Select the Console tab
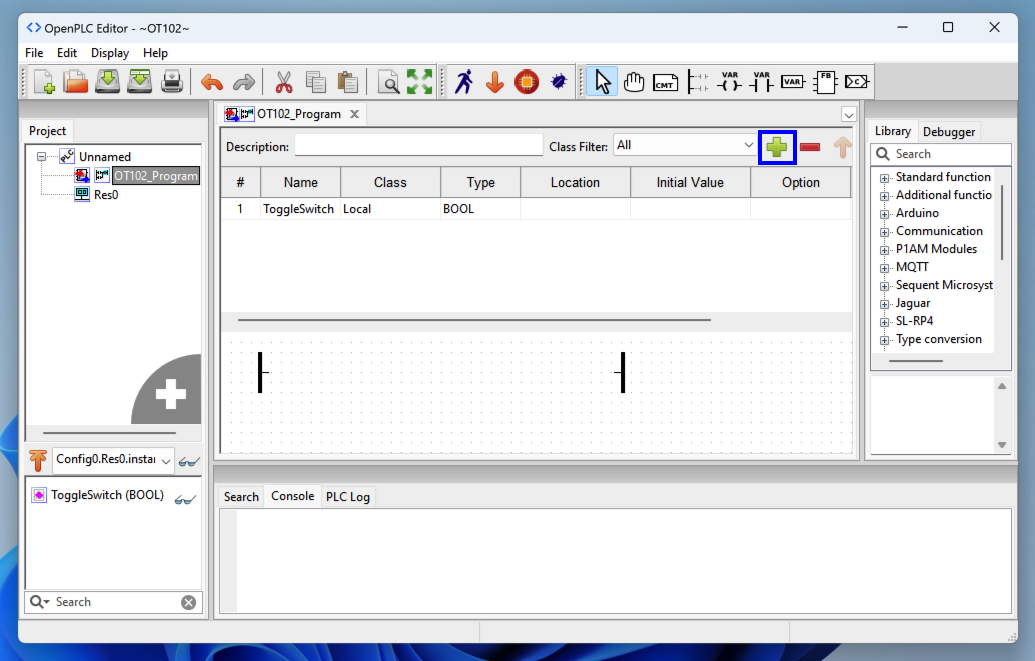 point(292,496)
